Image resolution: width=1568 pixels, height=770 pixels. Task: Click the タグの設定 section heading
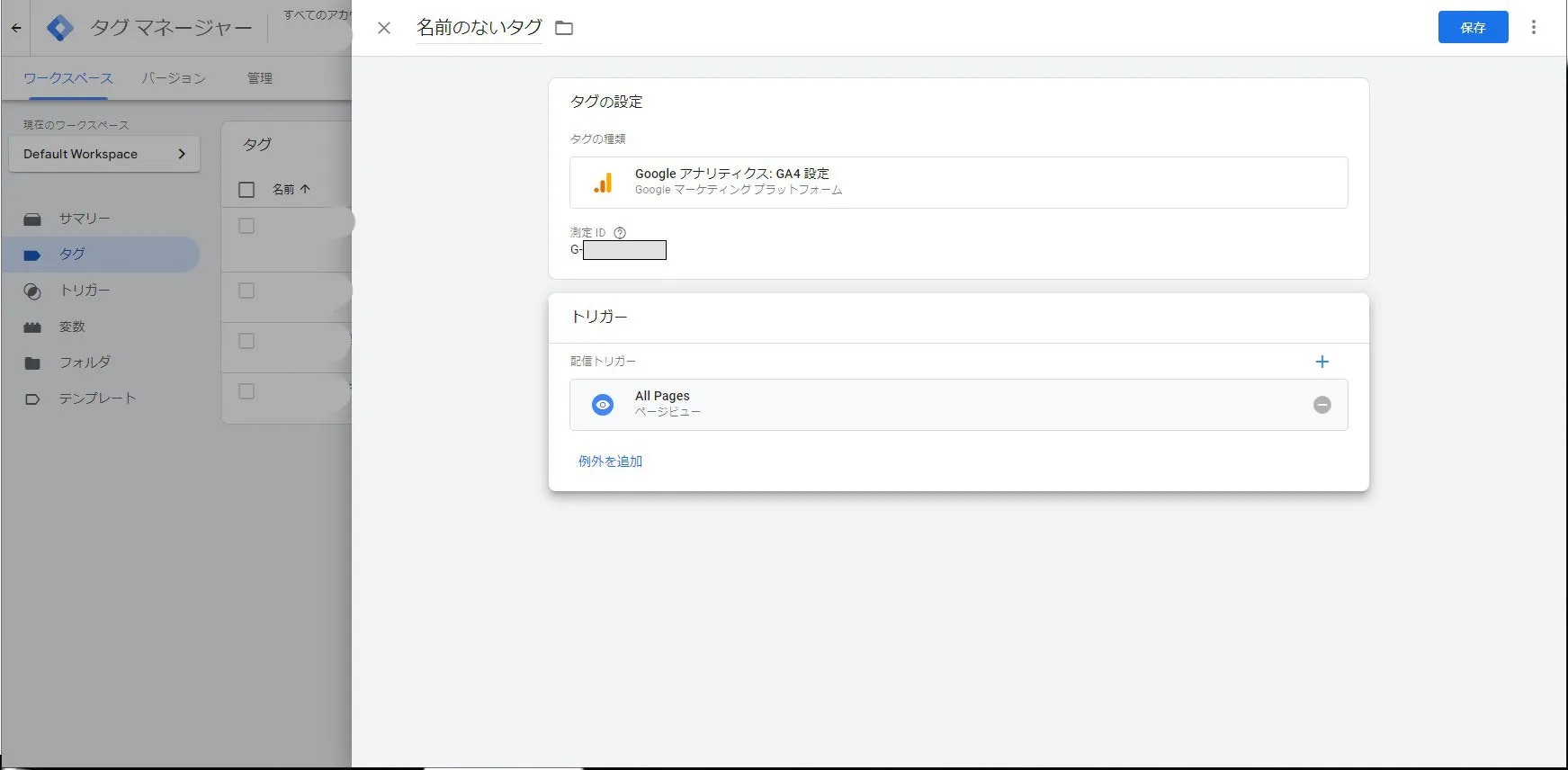(x=606, y=102)
